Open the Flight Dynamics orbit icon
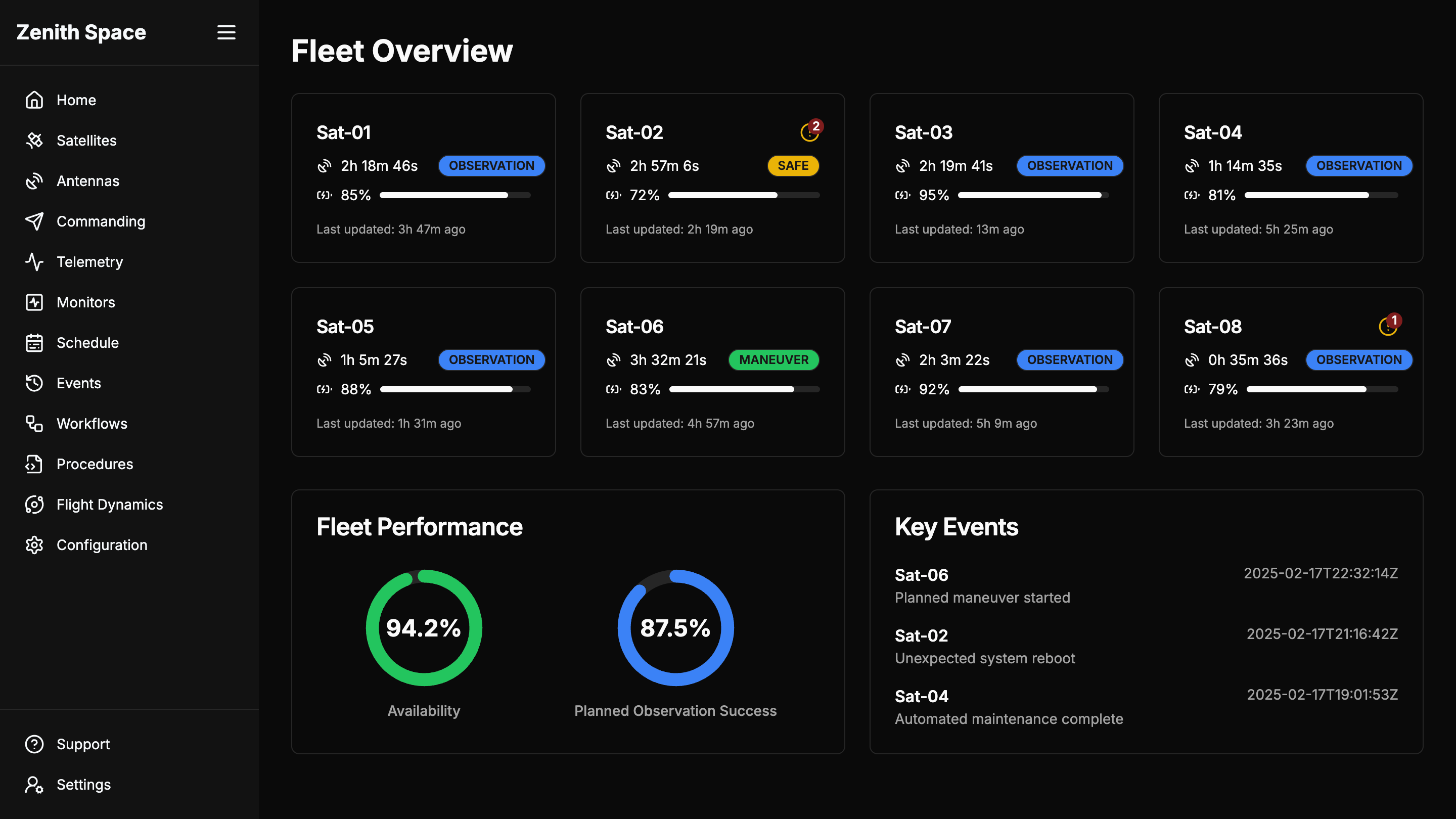Screen dimensions: 1456x819 coord(34,504)
